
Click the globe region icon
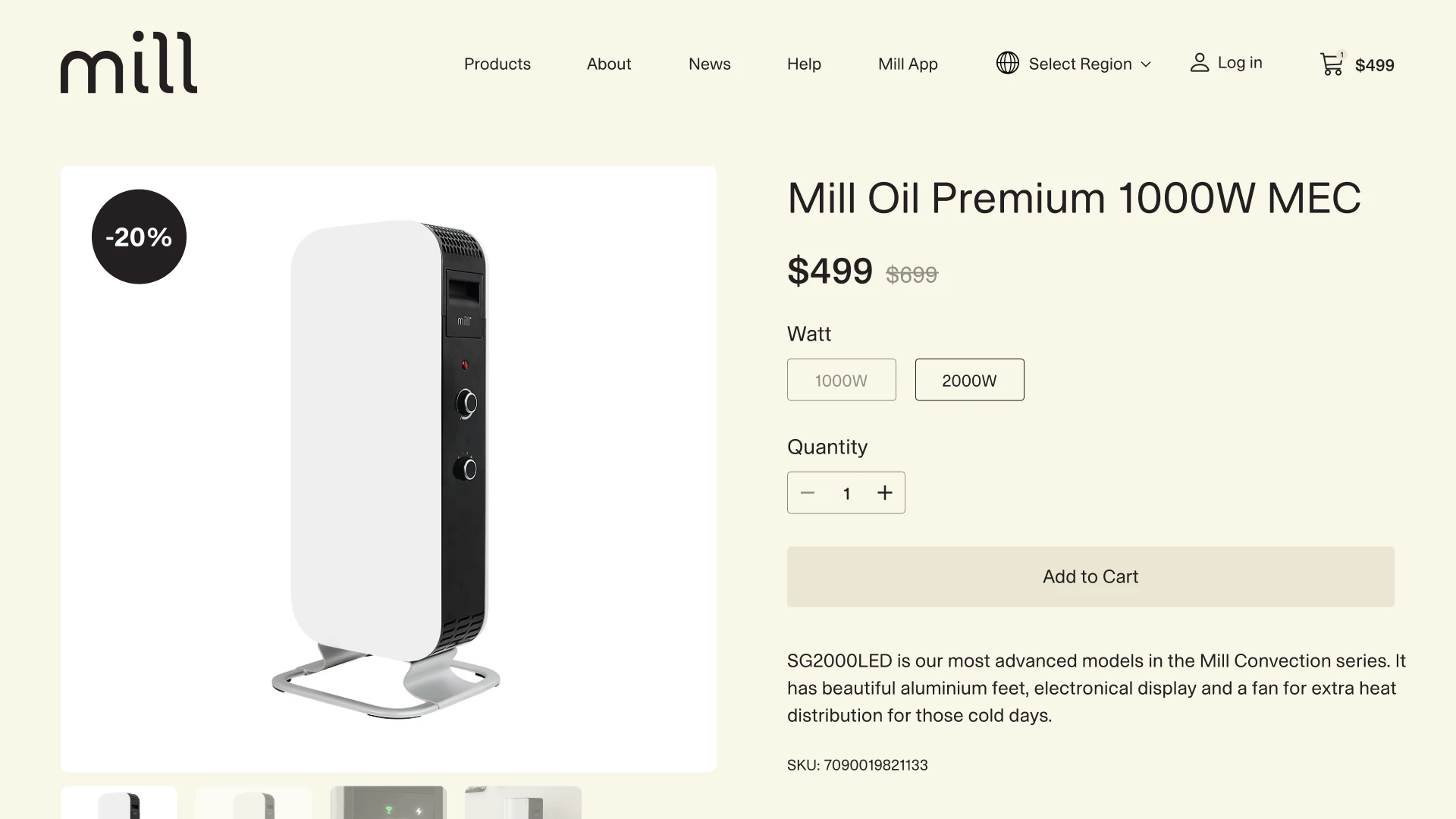(x=1007, y=63)
